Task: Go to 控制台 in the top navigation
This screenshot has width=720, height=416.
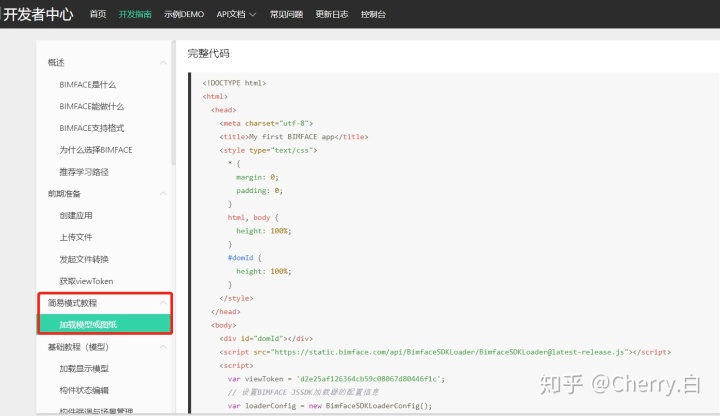Action: (x=373, y=14)
